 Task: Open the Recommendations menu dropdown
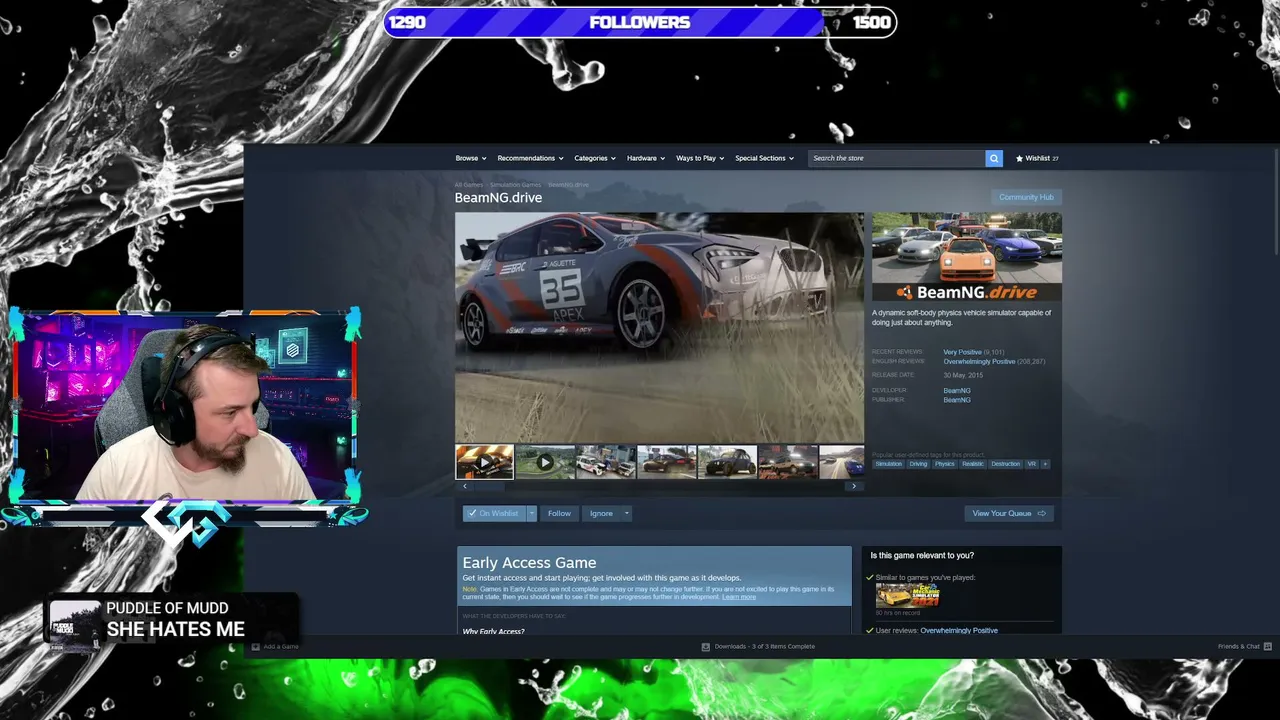tap(530, 158)
